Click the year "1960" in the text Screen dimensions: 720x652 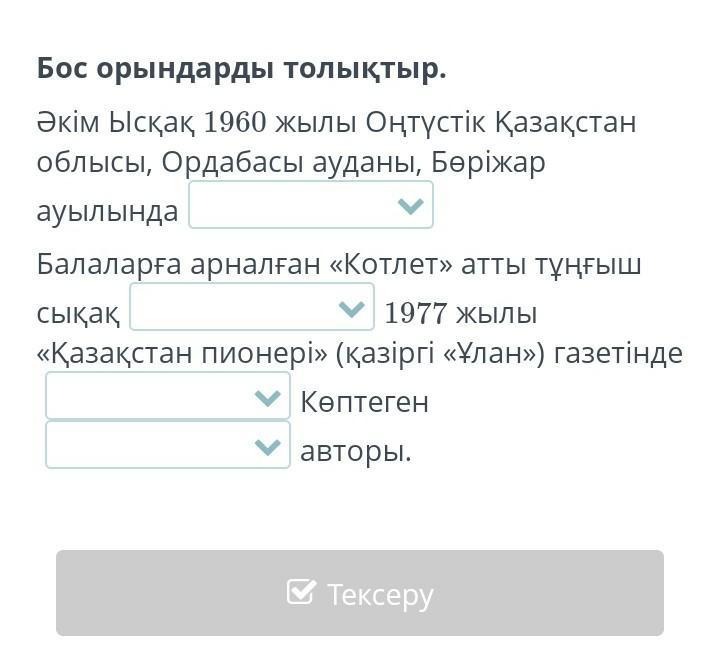tap(235, 123)
